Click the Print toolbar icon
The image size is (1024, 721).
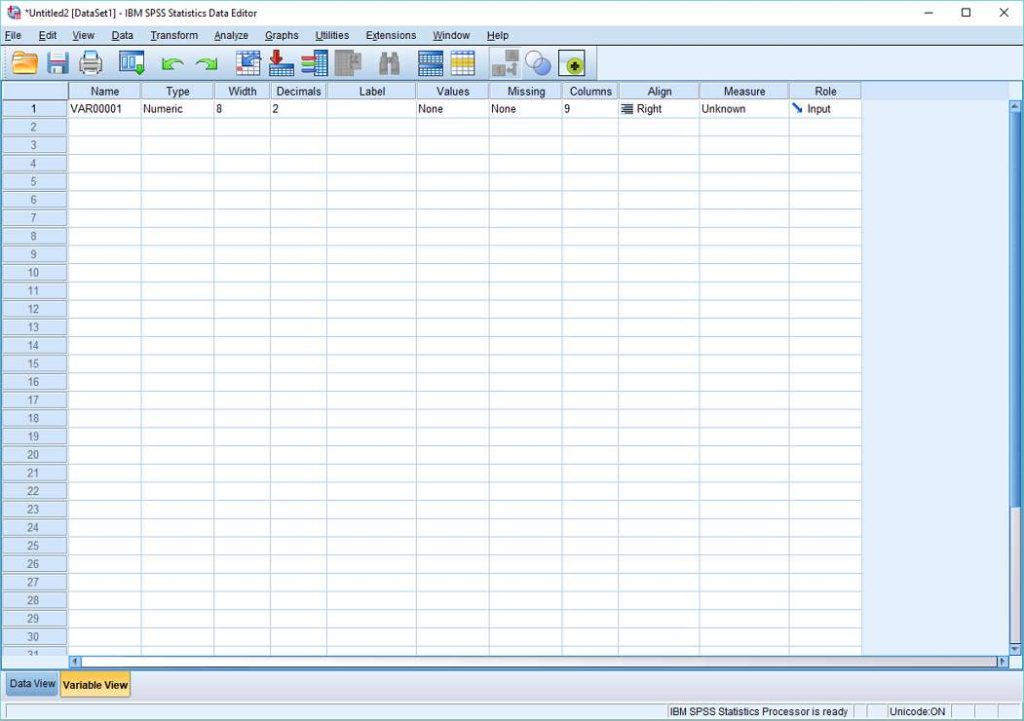click(90, 63)
